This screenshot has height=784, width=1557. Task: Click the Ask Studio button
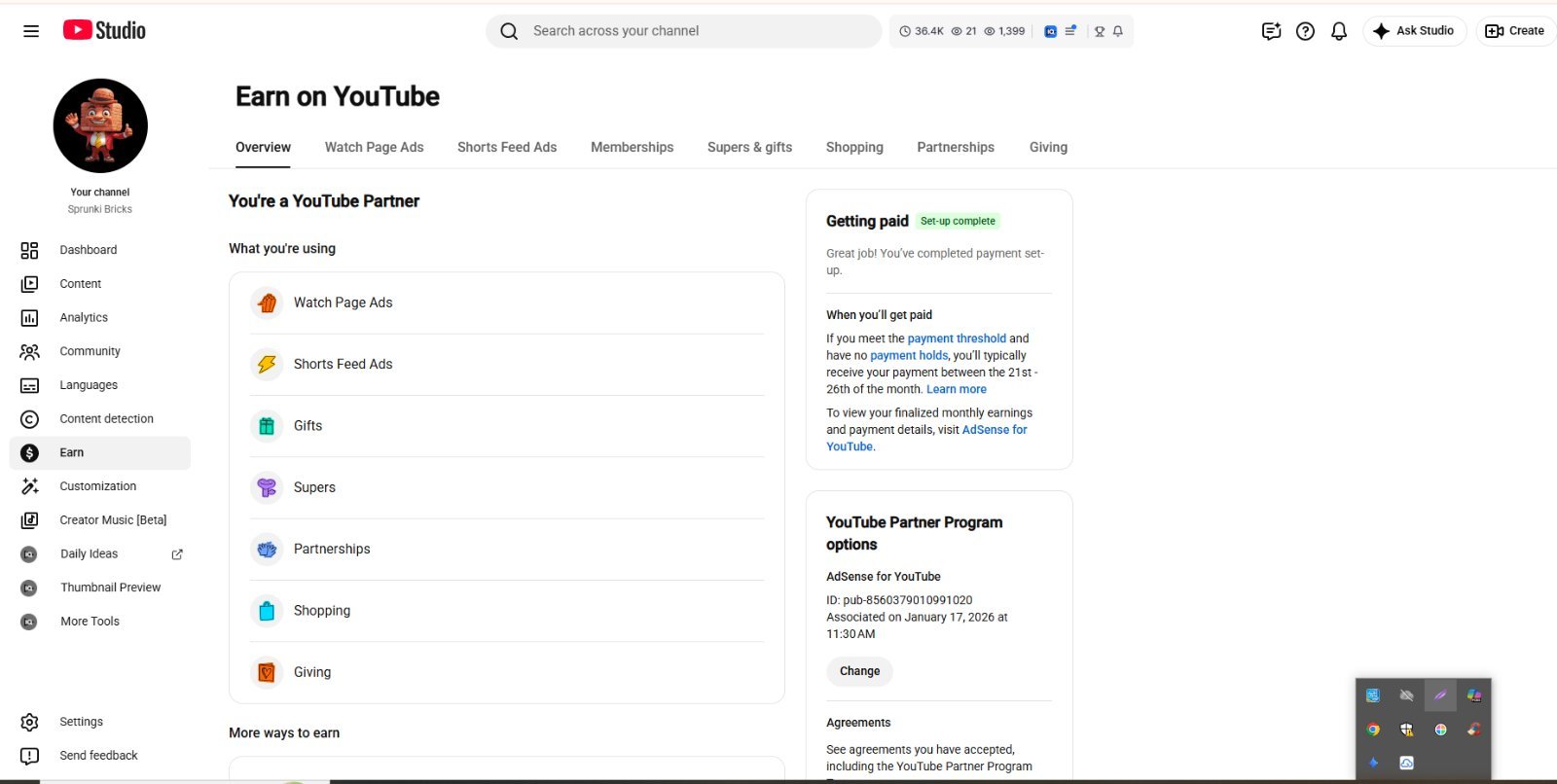pyautogui.click(x=1414, y=31)
